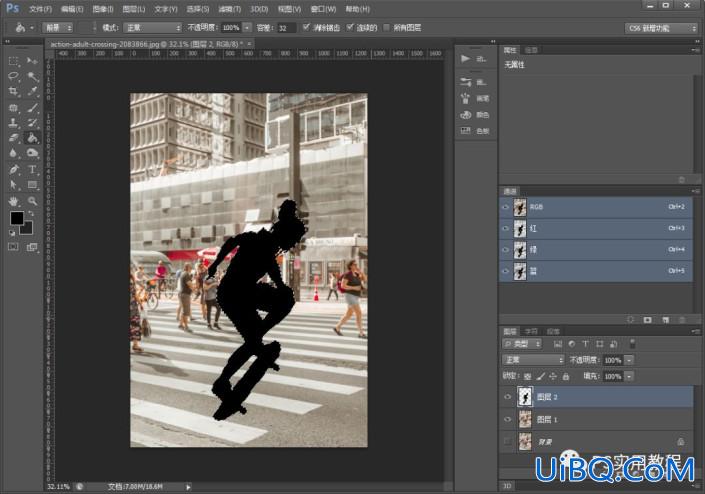The image size is (705, 494).
Task: Edit the tolerance value field
Action: tap(286, 28)
